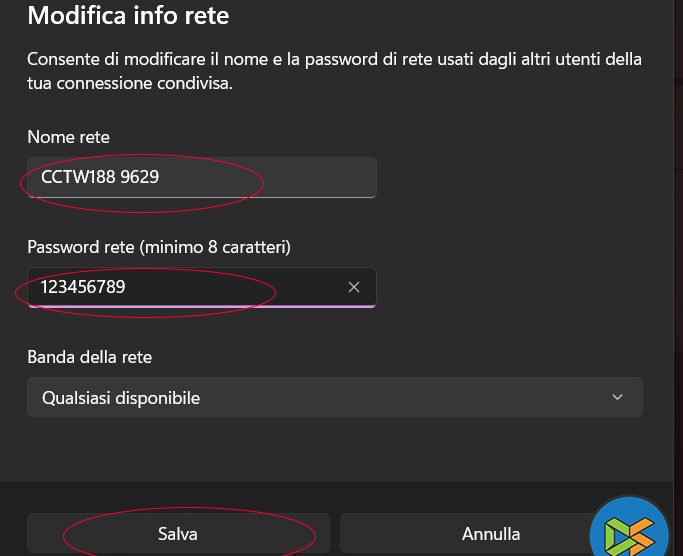Place cursor on 'CCTW188 9629' network name text
Screen dimensions: 683x556
pyautogui.click(x=100, y=177)
